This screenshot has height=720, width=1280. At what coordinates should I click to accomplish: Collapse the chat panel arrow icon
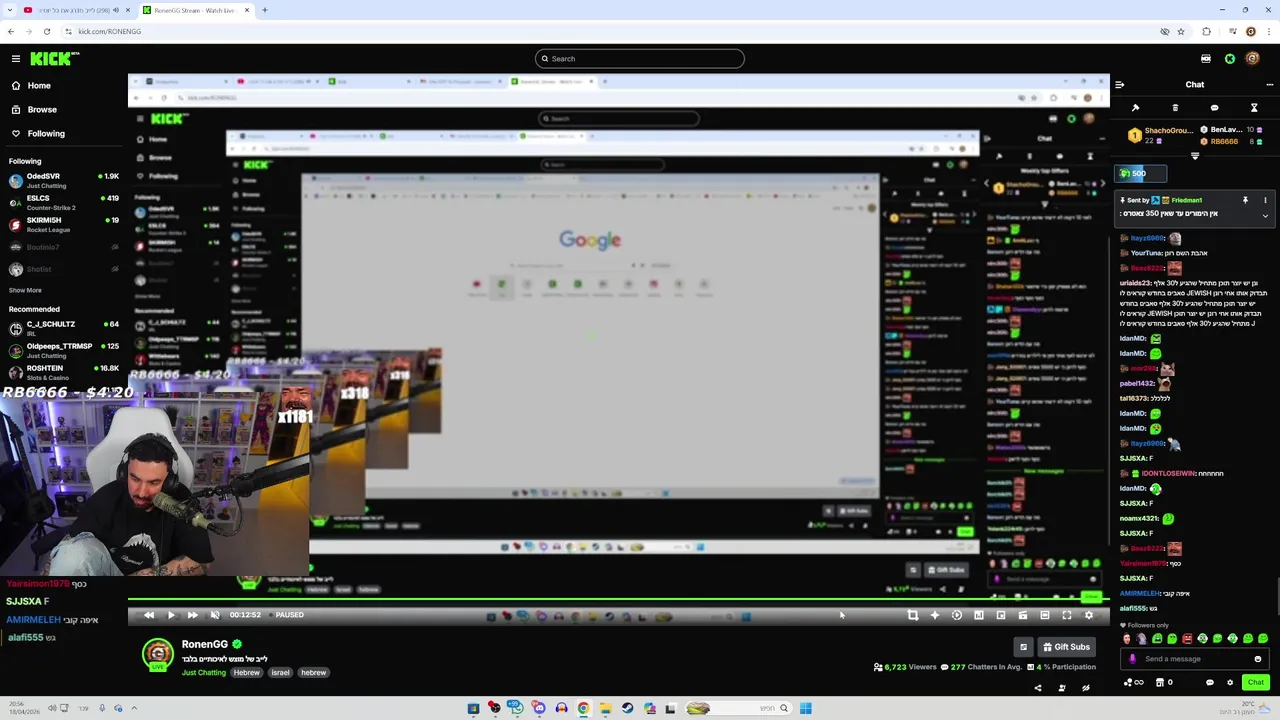tap(1119, 85)
